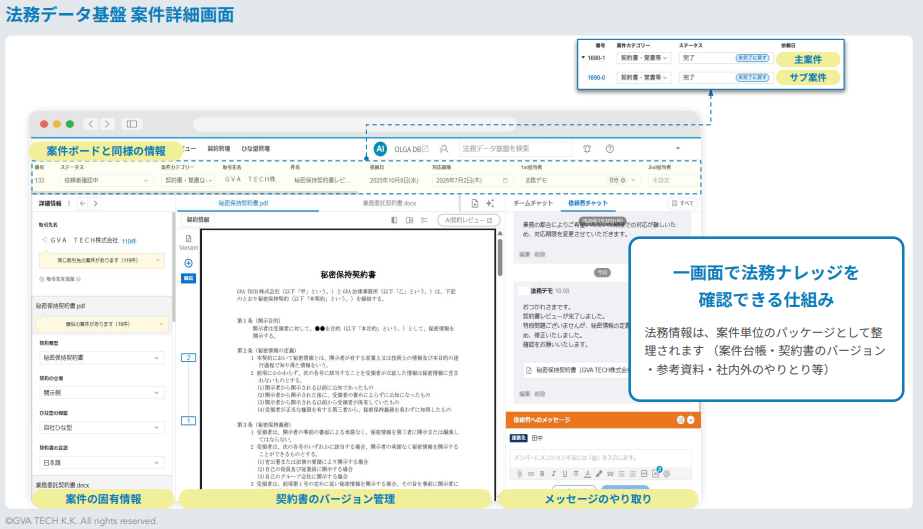Click the document viewer vertical scrollbar
Screen dimensions: 923x529
pyautogui.click(x=500, y=256)
